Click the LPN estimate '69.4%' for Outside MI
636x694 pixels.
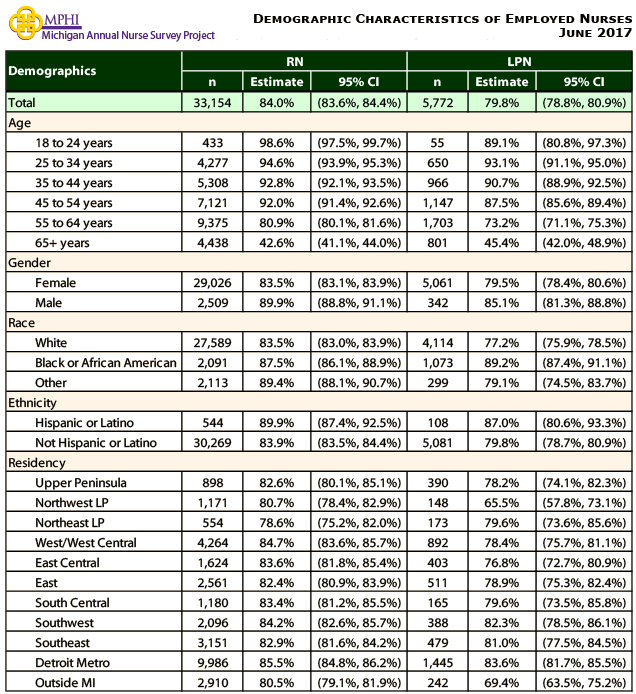click(501, 683)
